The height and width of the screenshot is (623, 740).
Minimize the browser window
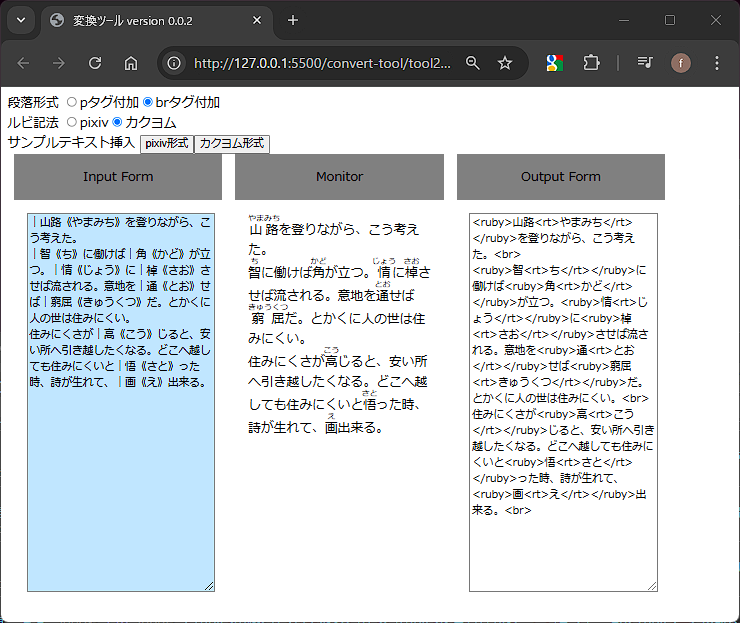tap(624, 20)
